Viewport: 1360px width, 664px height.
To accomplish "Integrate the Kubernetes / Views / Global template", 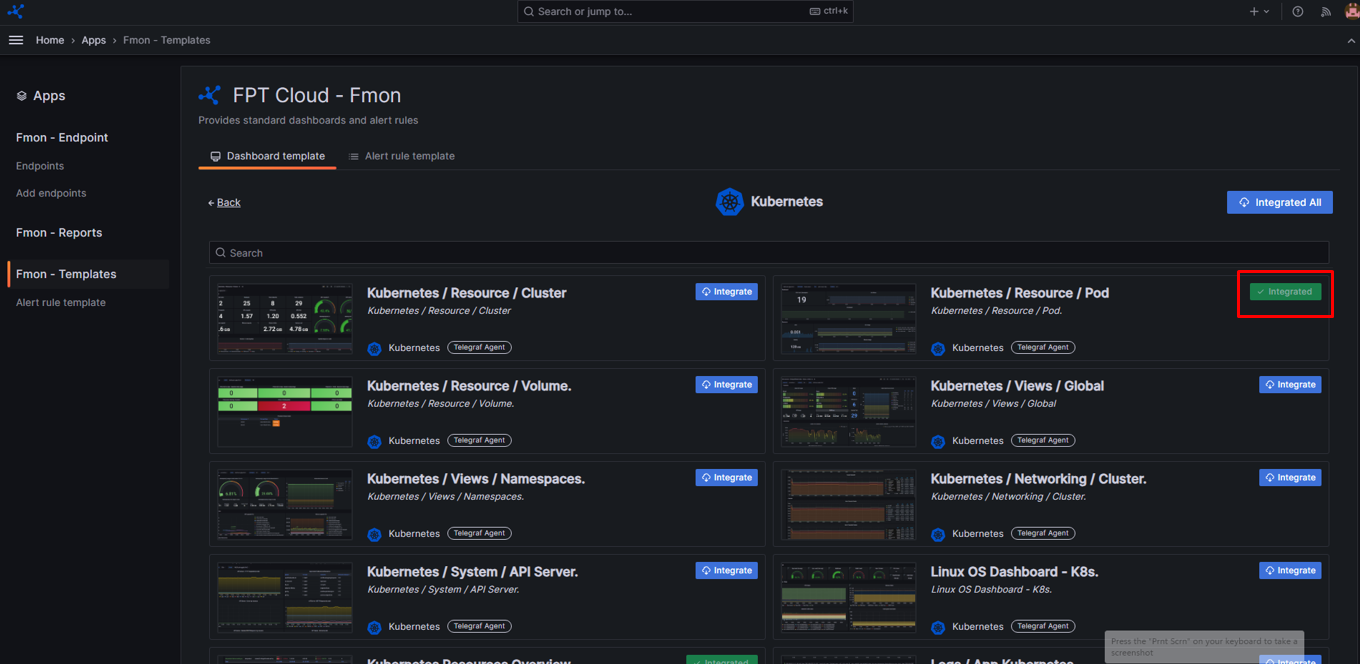I will coord(1290,385).
